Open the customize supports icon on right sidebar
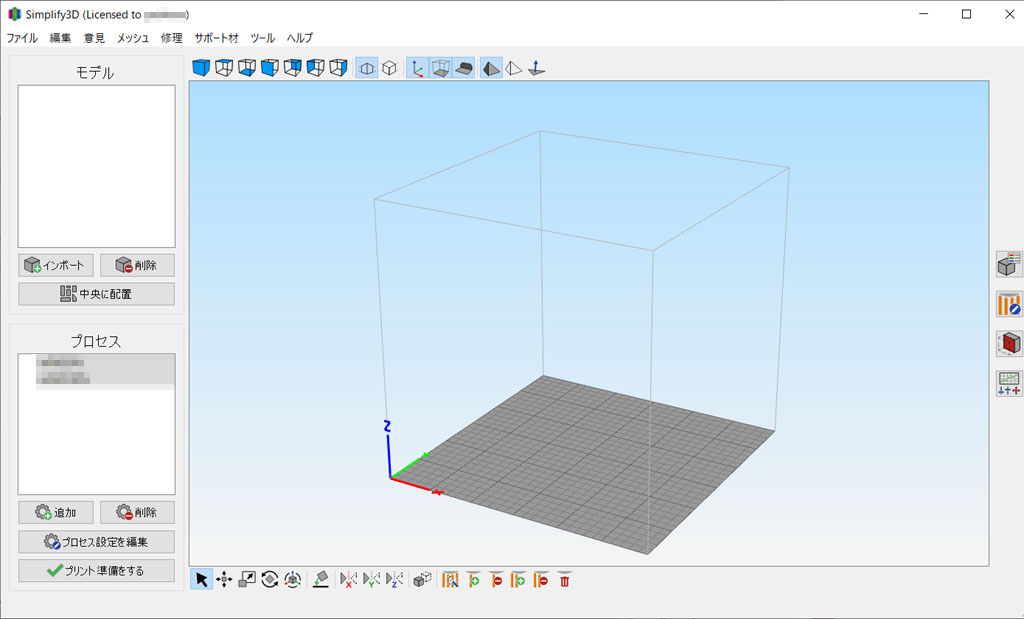 pyautogui.click(x=1009, y=304)
